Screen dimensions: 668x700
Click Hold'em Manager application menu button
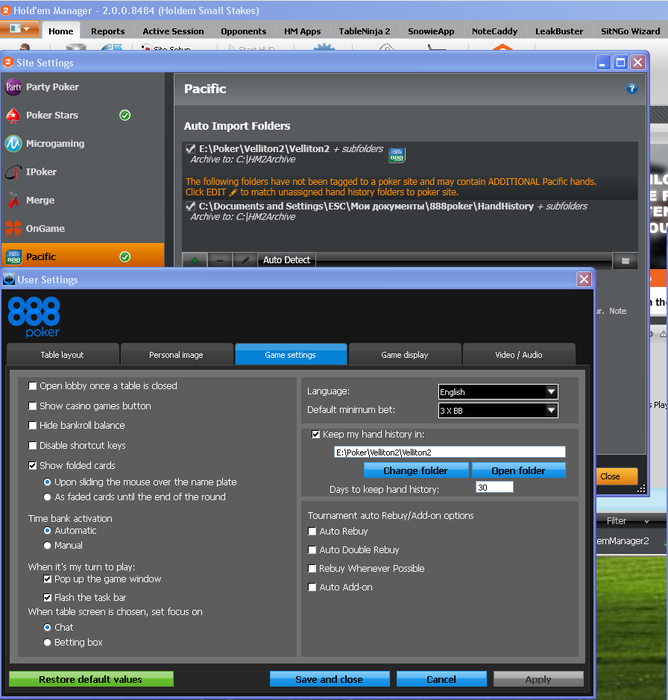[x=20, y=29]
